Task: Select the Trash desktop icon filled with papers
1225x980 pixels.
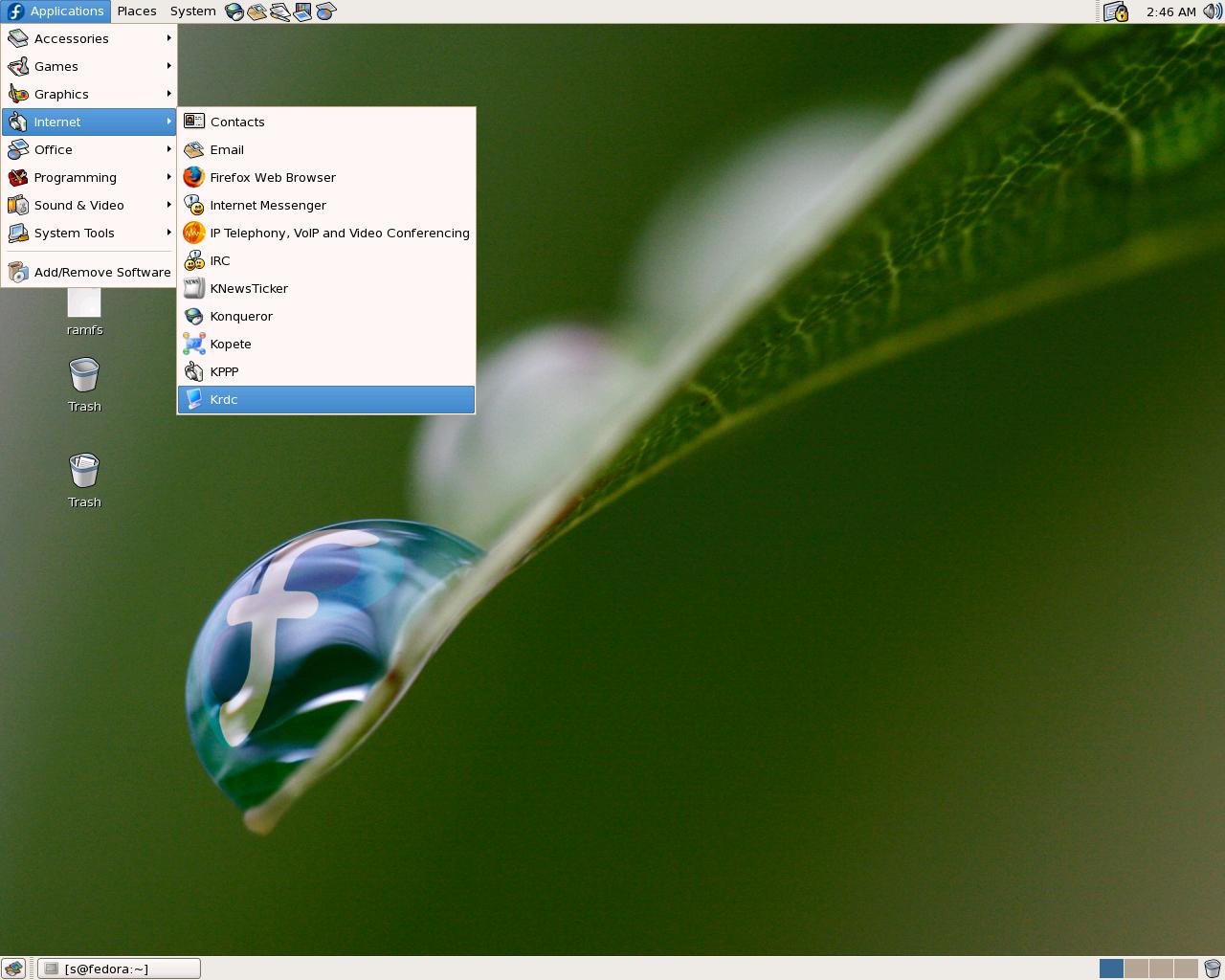Action: (84, 480)
